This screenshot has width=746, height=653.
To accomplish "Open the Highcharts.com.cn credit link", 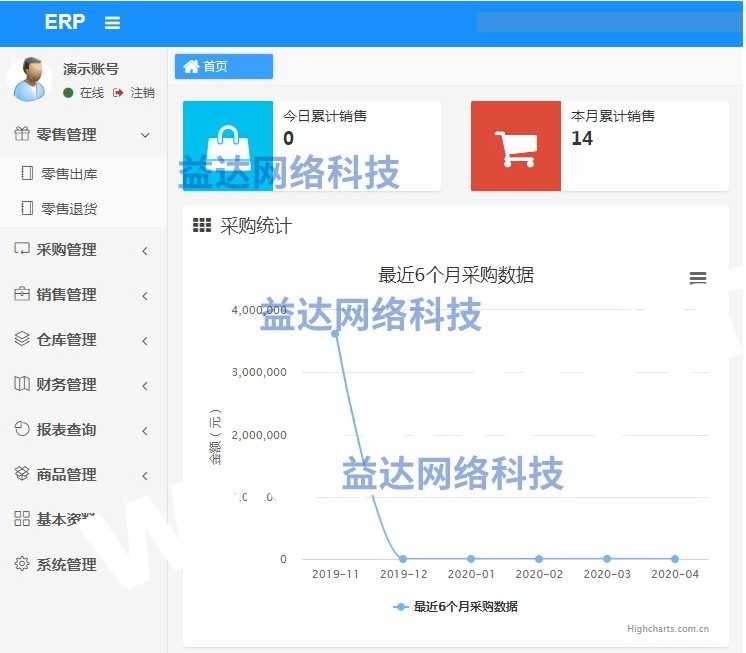I will [668, 629].
